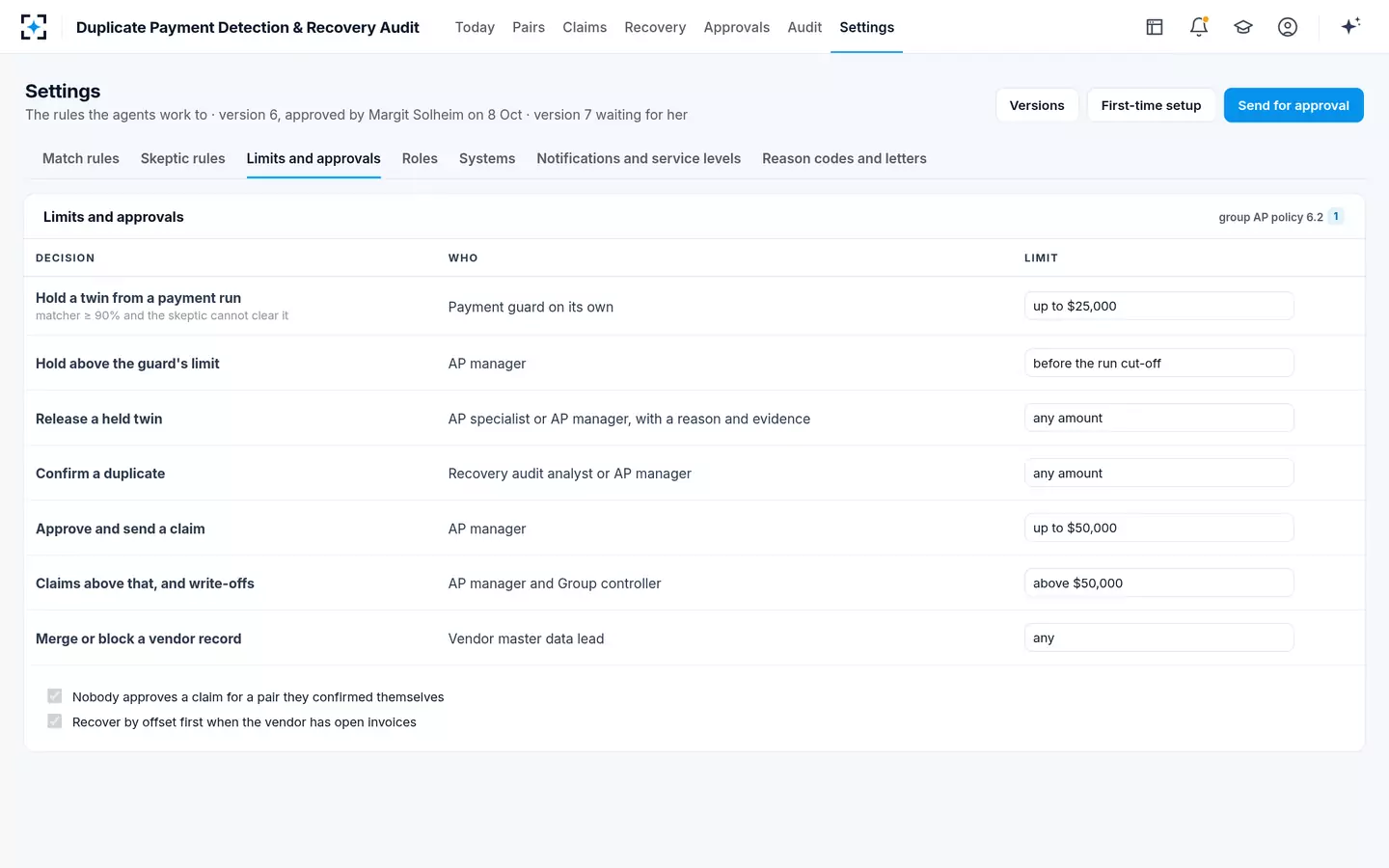The image size is (1389, 868).
Task: Edit the 'up to $50,000' limit field
Action: [1158, 528]
